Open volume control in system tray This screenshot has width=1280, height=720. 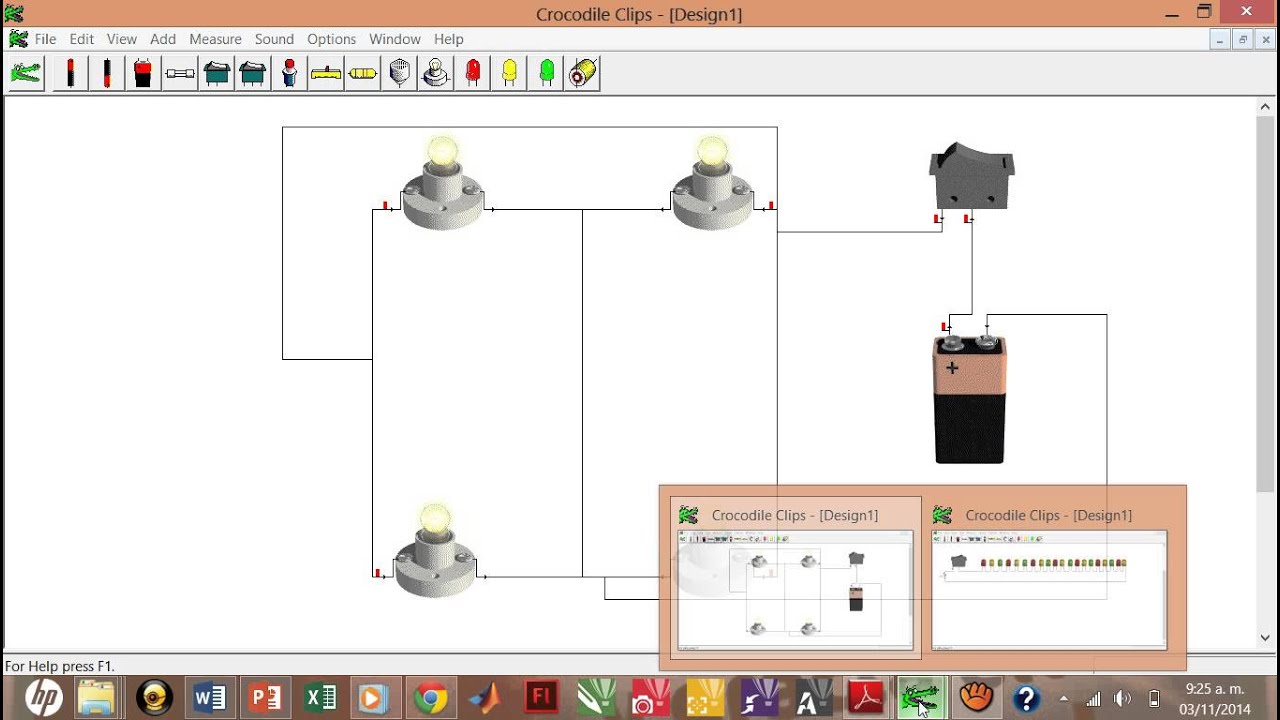pyautogui.click(x=1123, y=698)
